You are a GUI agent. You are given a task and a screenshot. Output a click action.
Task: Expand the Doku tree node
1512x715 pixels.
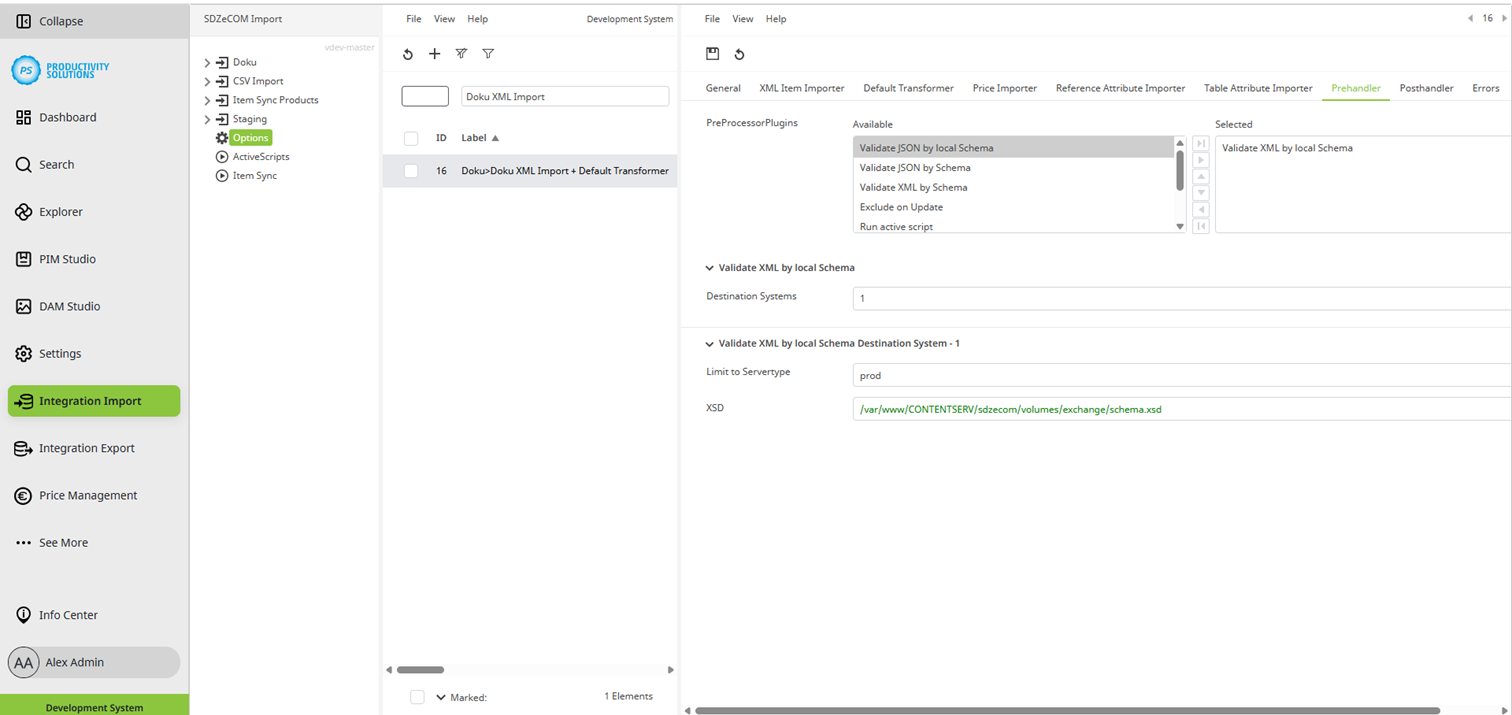click(207, 61)
